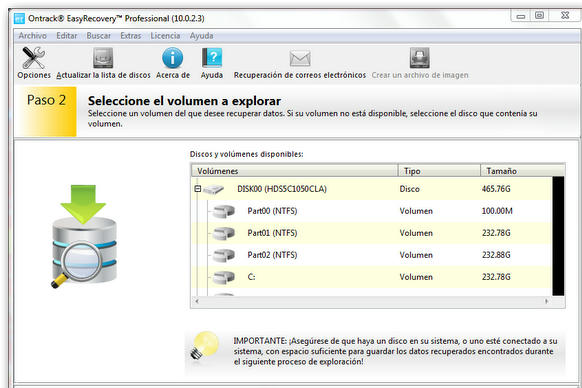Screen dimensions: 582x388
Task: Open the Acerca de info icon
Action: (x=173, y=58)
